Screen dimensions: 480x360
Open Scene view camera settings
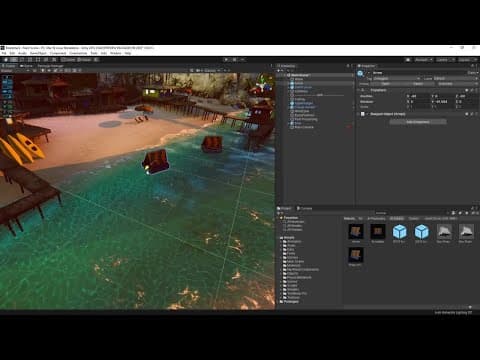point(199,71)
